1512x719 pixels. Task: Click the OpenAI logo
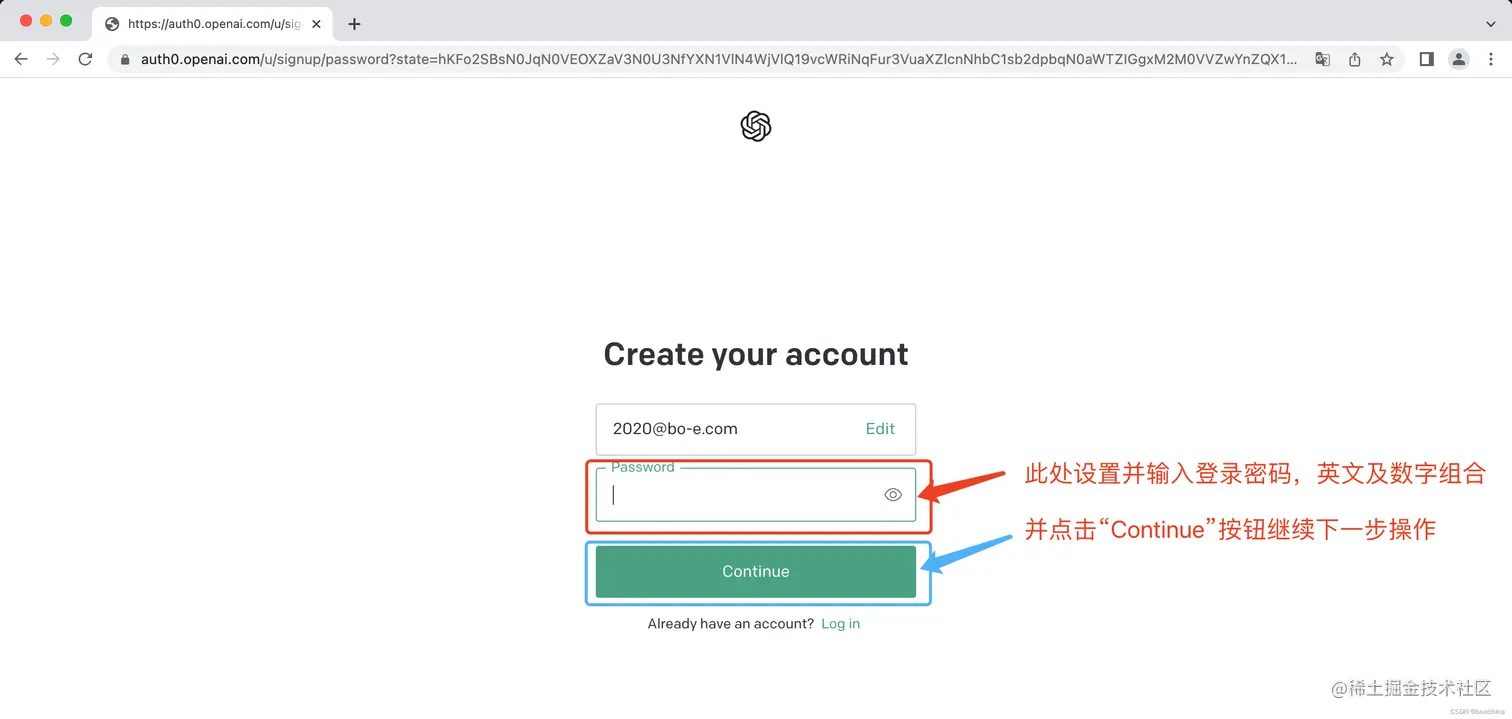pos(756,126)
